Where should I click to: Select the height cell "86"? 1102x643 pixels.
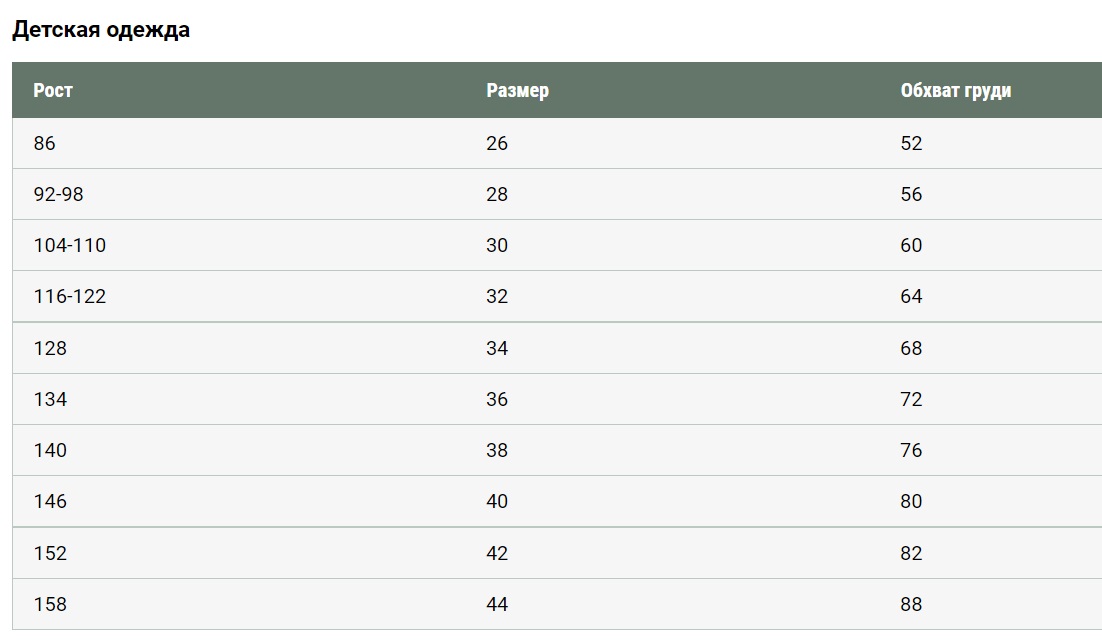pos(45,144)
